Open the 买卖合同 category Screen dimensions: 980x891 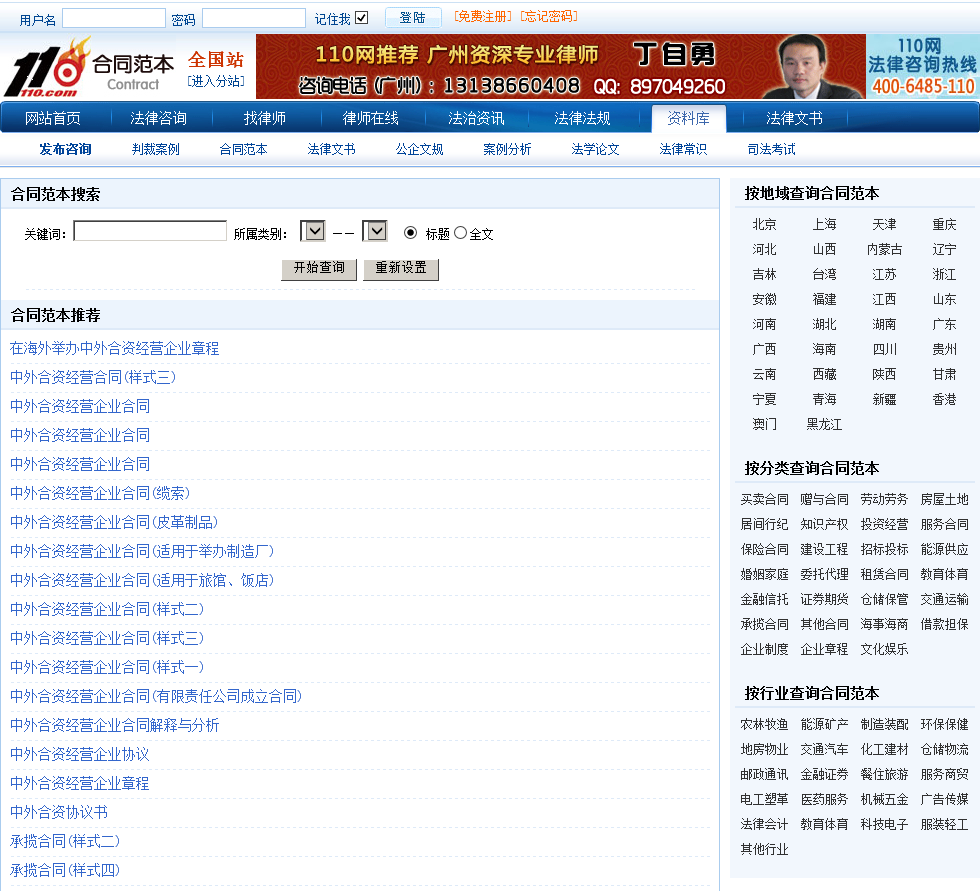(764, 499)
